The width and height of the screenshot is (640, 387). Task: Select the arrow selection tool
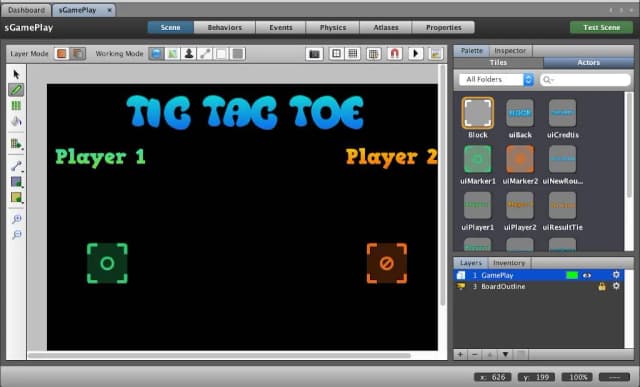[16, 74]
